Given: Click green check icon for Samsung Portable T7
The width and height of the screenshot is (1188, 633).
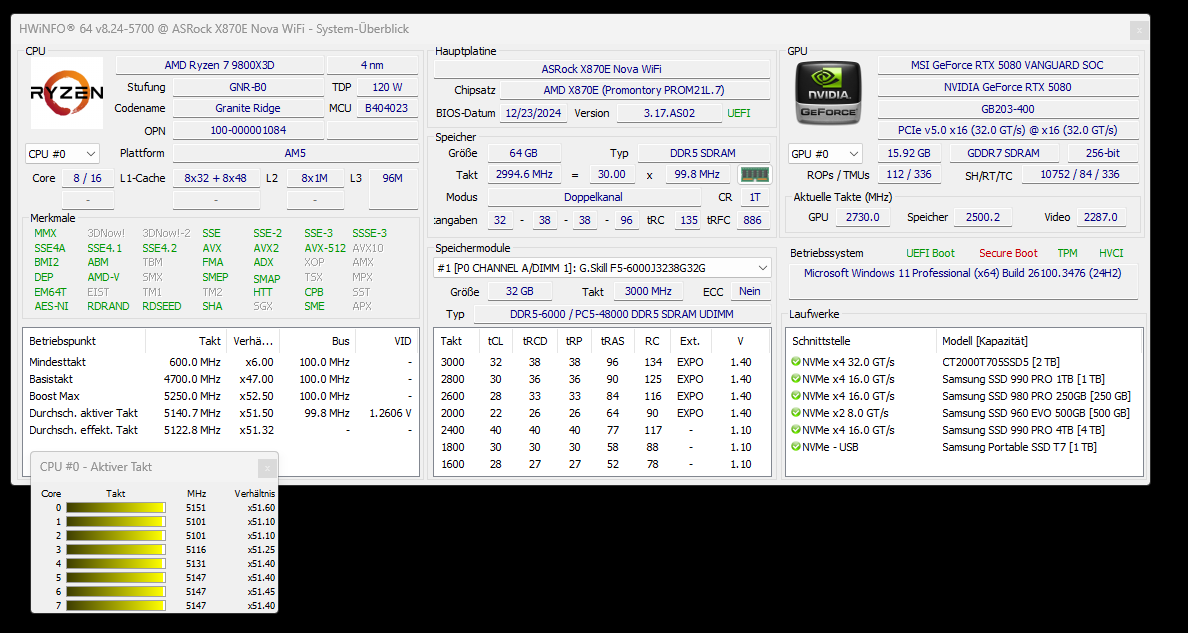Looking at the screenshot, I should [x=796, y=447].
